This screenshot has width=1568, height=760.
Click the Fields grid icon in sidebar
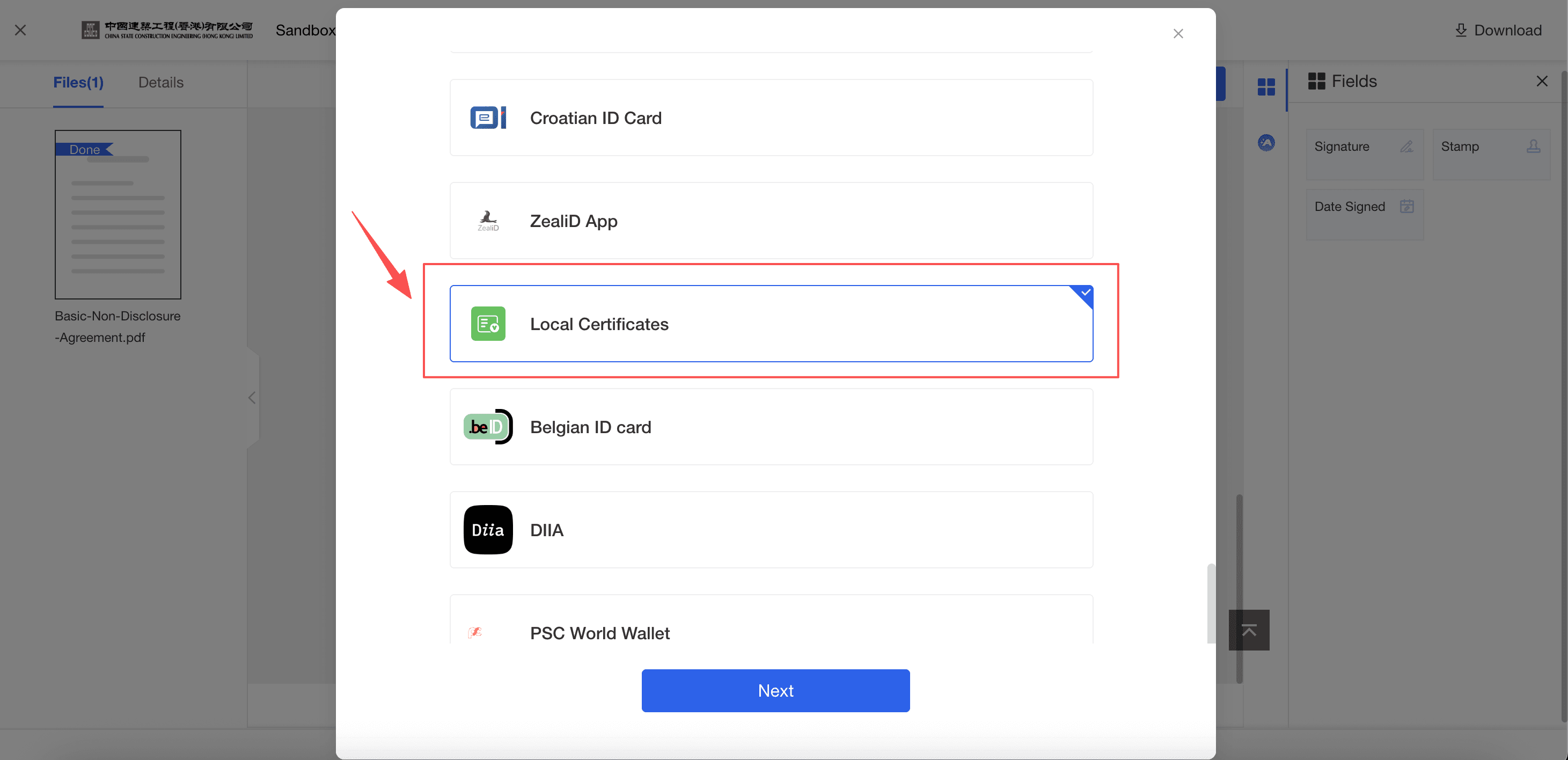pyautogui.click(x=1266, y=87)
